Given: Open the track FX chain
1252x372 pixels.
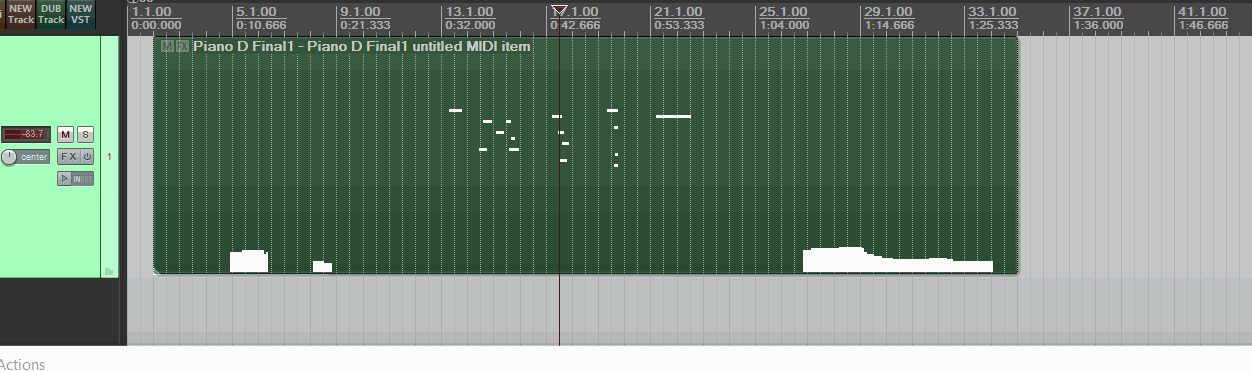Looking at the screenshot, I should tap(68, 157).
